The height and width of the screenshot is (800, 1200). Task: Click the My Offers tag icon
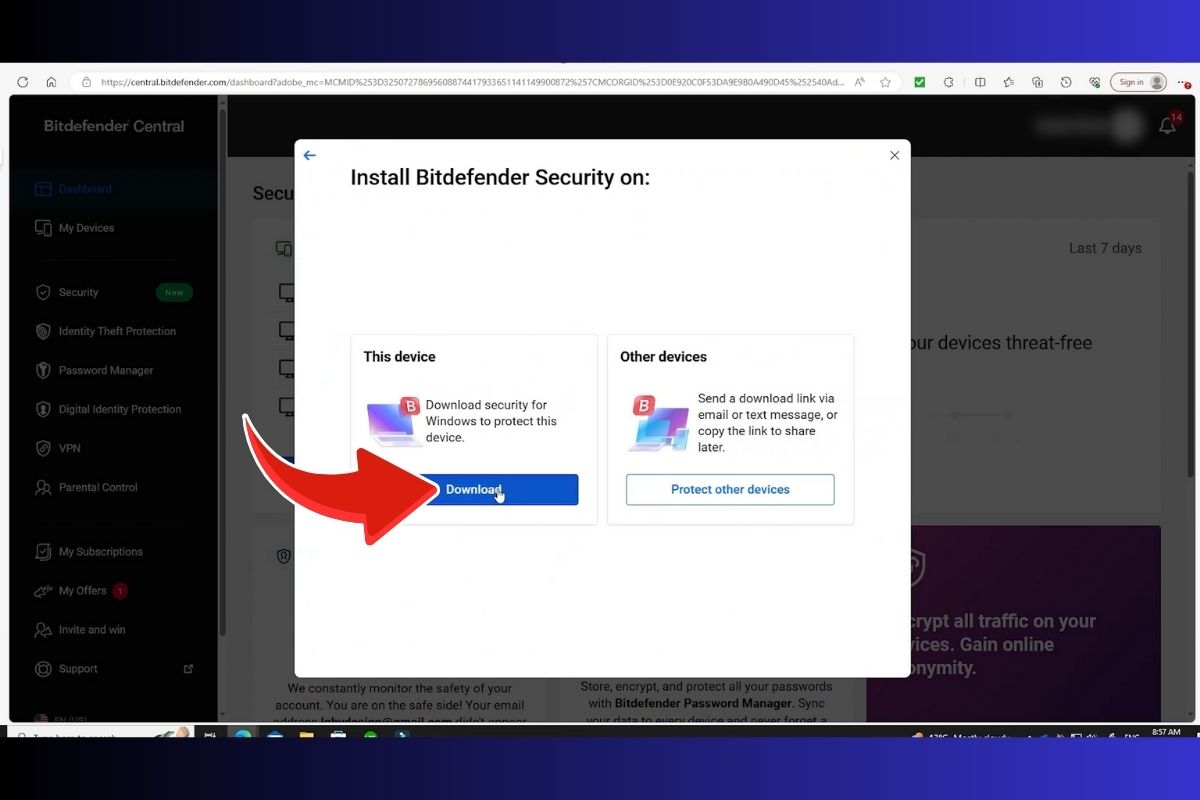point(43,590)
